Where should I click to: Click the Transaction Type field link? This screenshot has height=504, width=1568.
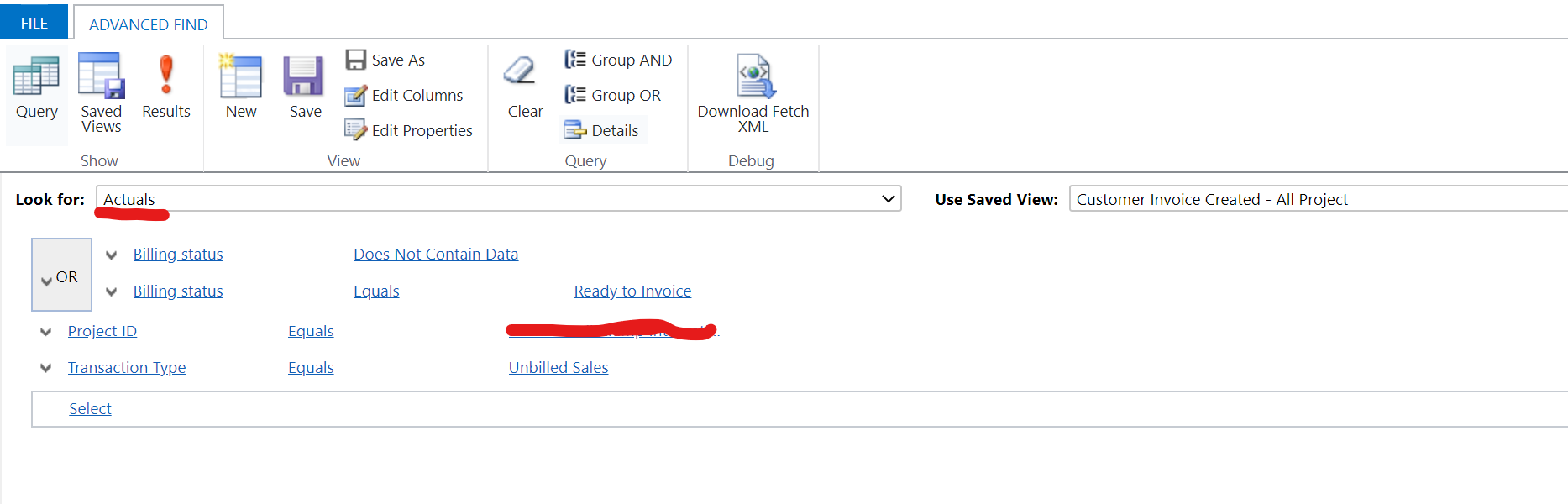127,367
